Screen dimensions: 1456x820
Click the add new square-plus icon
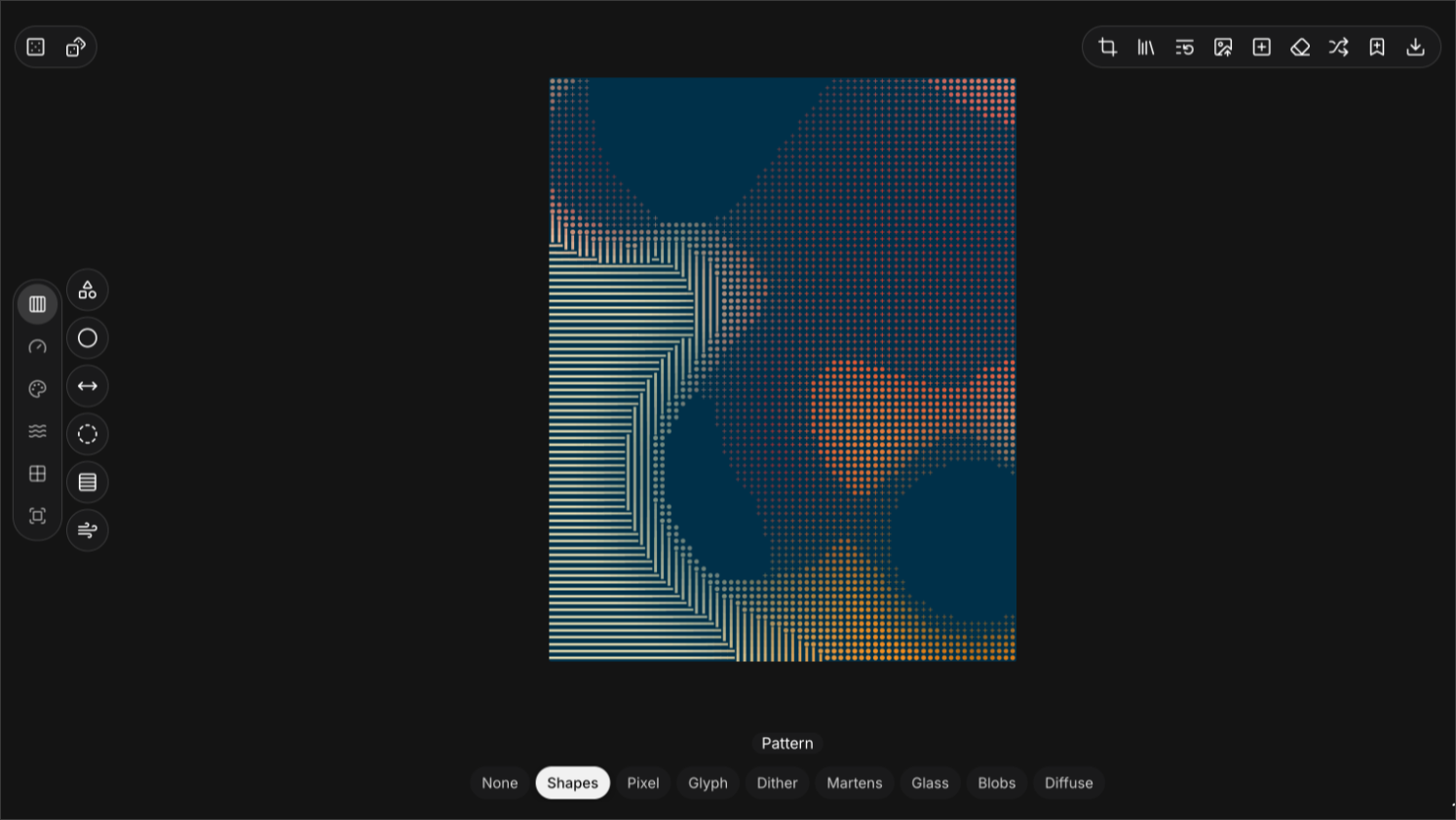click(1261, 47)
